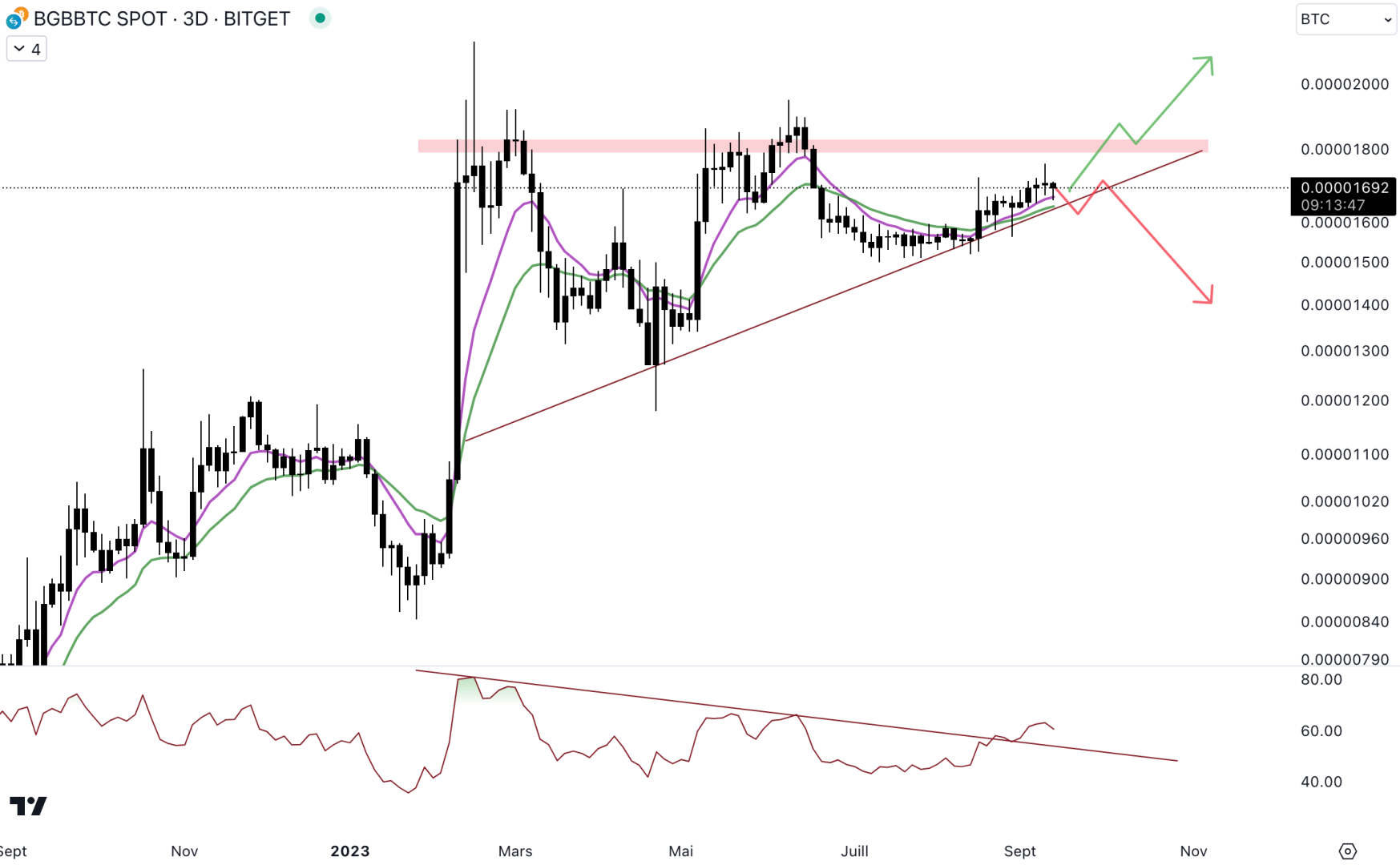Click the 0.00001400 price axis label
Viewport: 1400px width, 865px height.
tap(1345, 305)
